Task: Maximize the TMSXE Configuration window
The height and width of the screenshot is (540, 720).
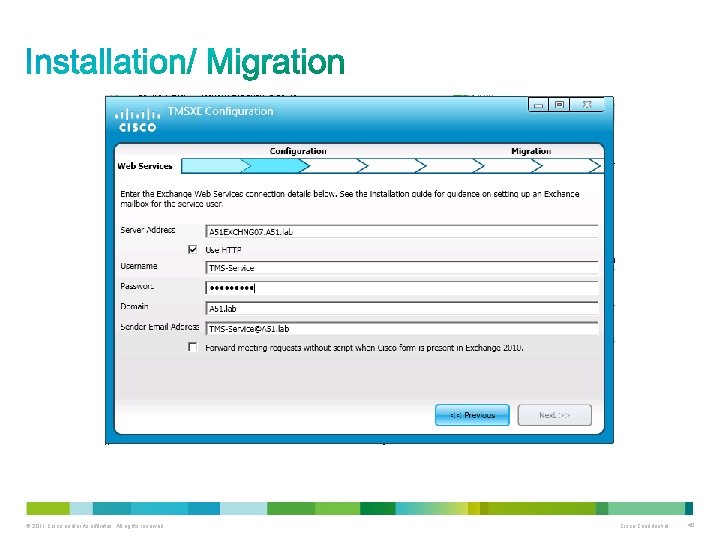Action: coord(559,105)
